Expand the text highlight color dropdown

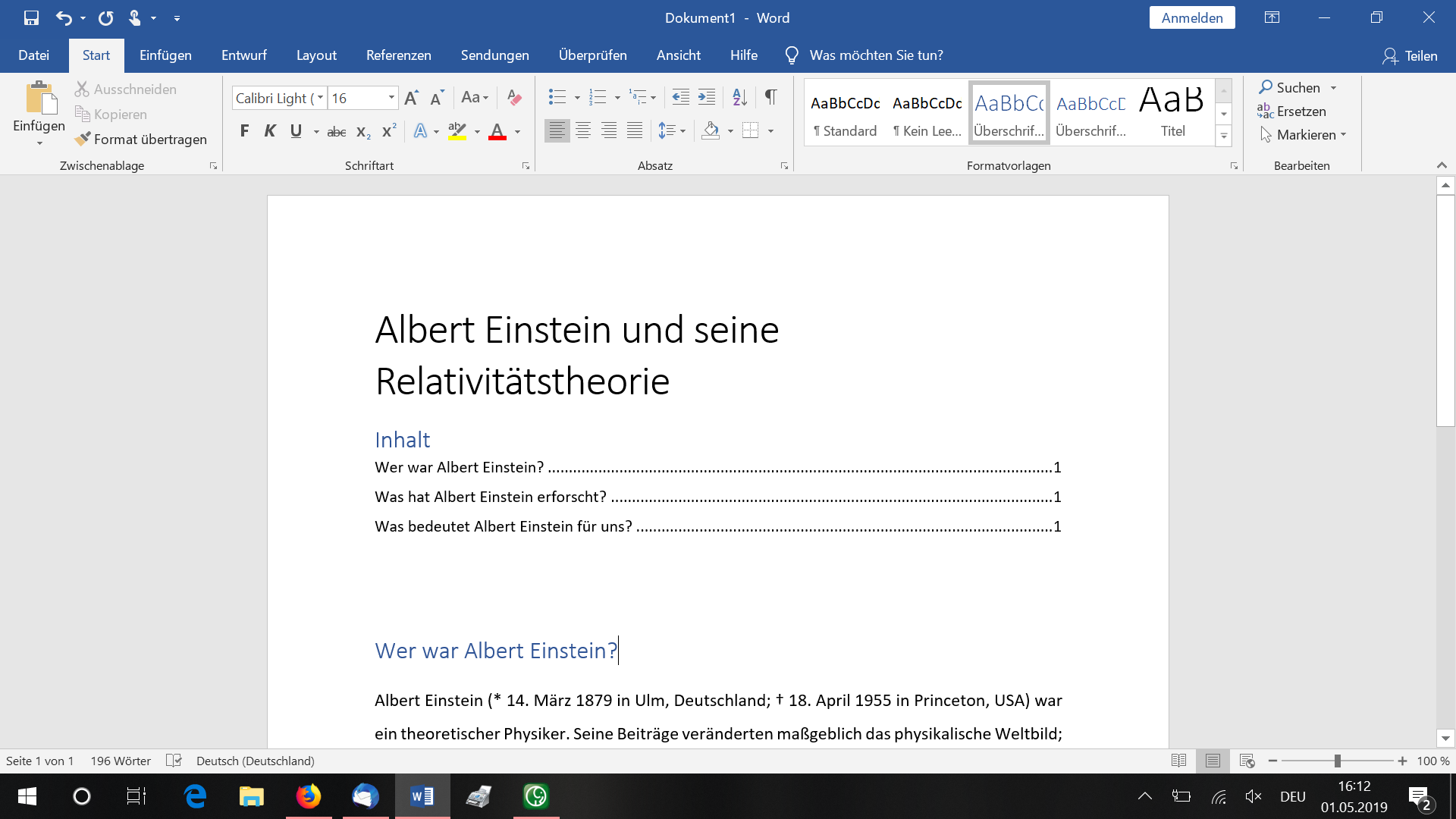coord(477,131)
